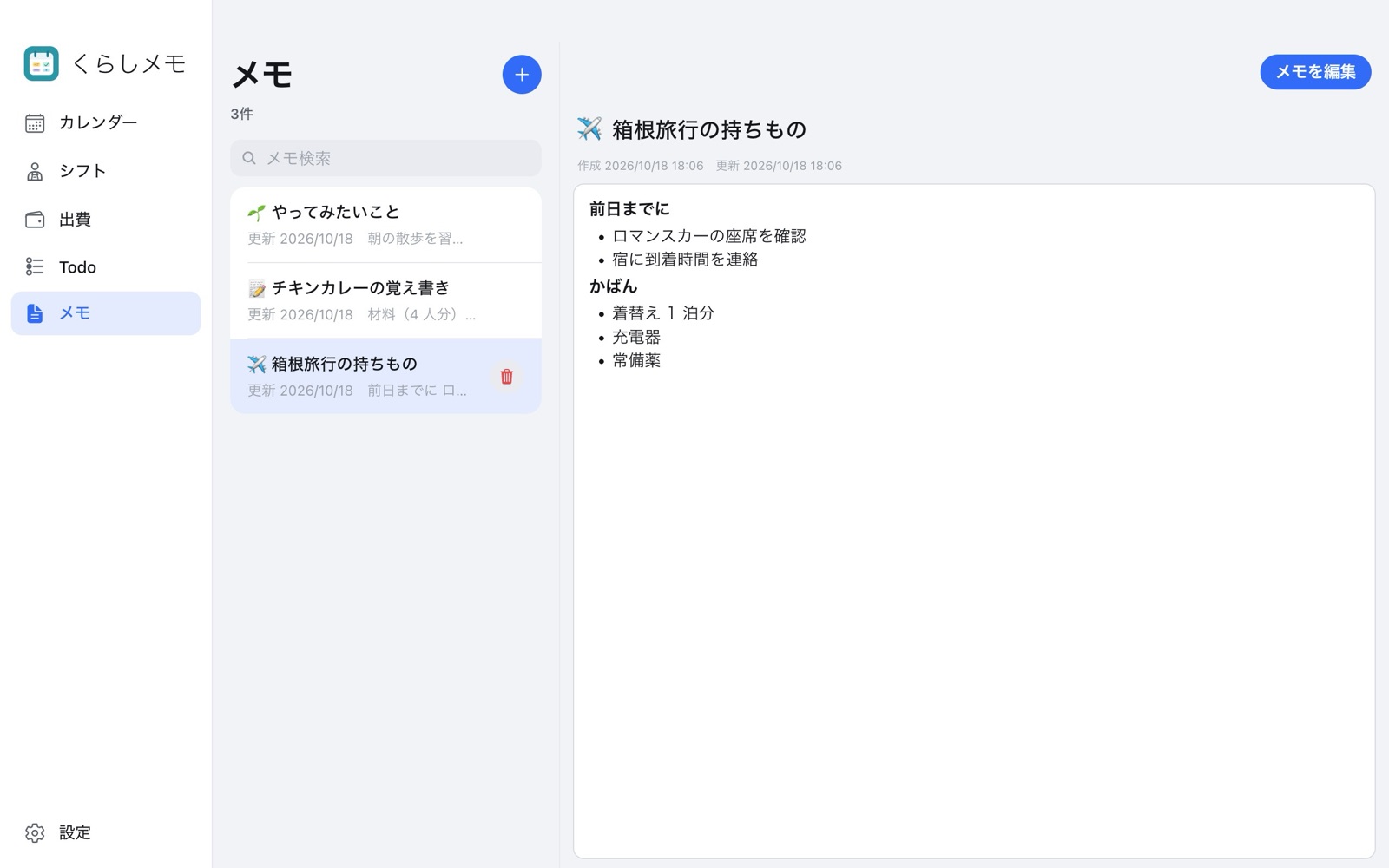The height and width of the screenshot is (868, 1389).
Task: Click 作成 2026/10/18 18:06 timestamp
Action: click(x=641, y=166)
